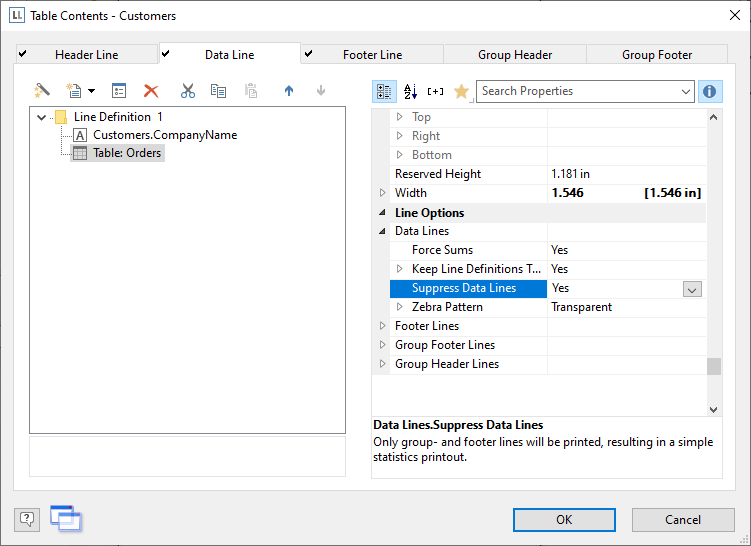Image resolution: width=751 pixels, height=546 pixels.
Task: Click the scissors cut icon
Action: tap(187, 91)
